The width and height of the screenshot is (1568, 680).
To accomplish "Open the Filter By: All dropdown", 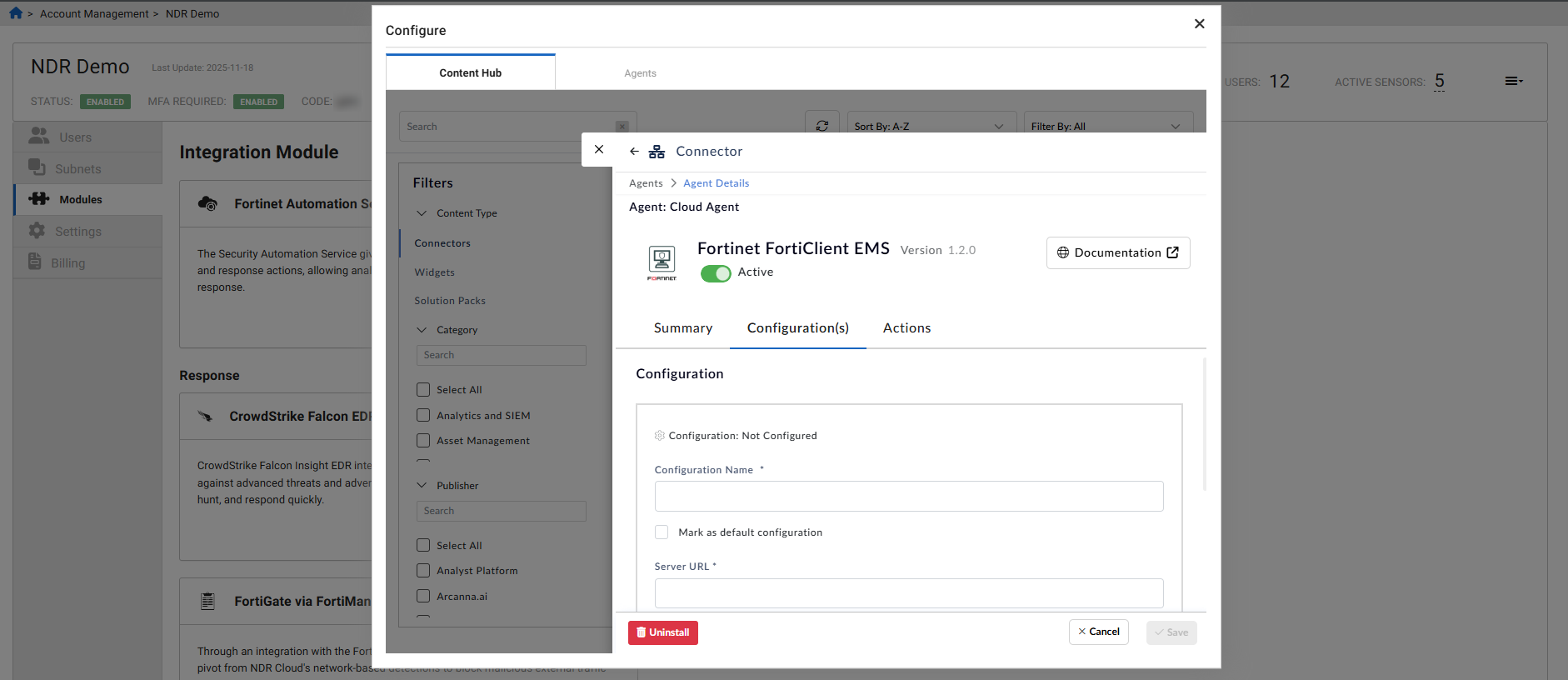I will pyautogui.click(x=1108, y=124).
